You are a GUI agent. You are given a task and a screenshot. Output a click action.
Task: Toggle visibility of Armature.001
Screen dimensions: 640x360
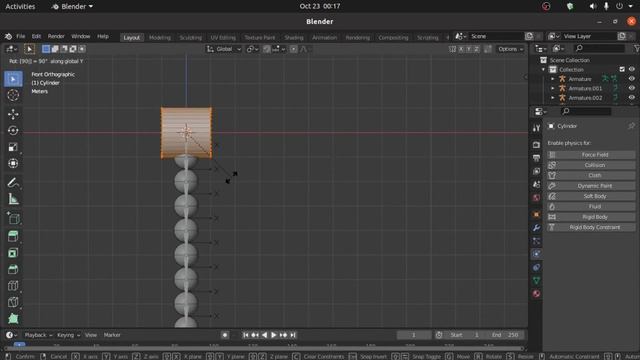pyautogui.click(x=631, y=88)
